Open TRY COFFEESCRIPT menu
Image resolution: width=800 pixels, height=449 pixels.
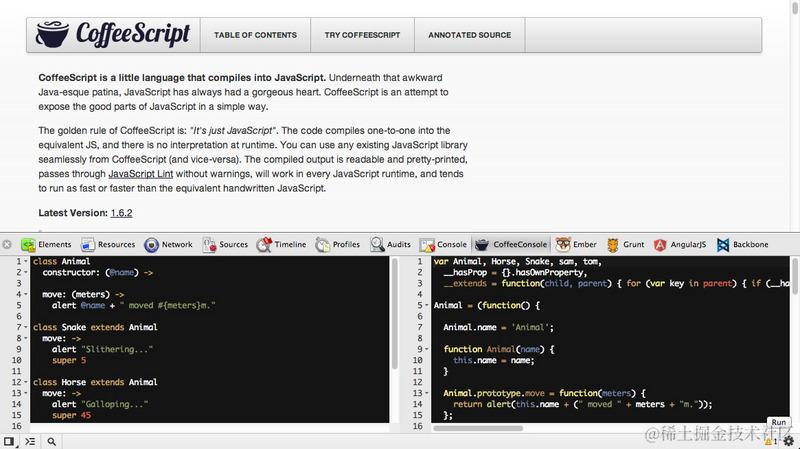[x=362, y=35]
